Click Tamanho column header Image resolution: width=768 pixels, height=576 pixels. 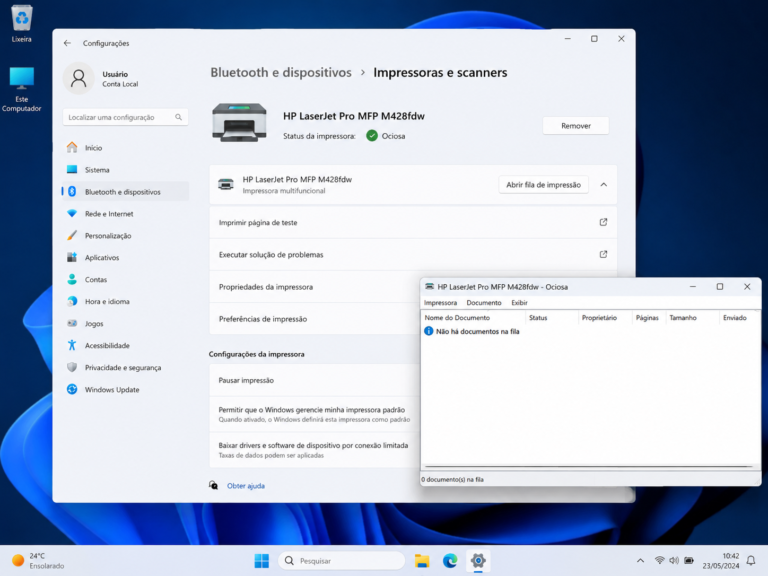pyautogui.click(x=693, y=318)
